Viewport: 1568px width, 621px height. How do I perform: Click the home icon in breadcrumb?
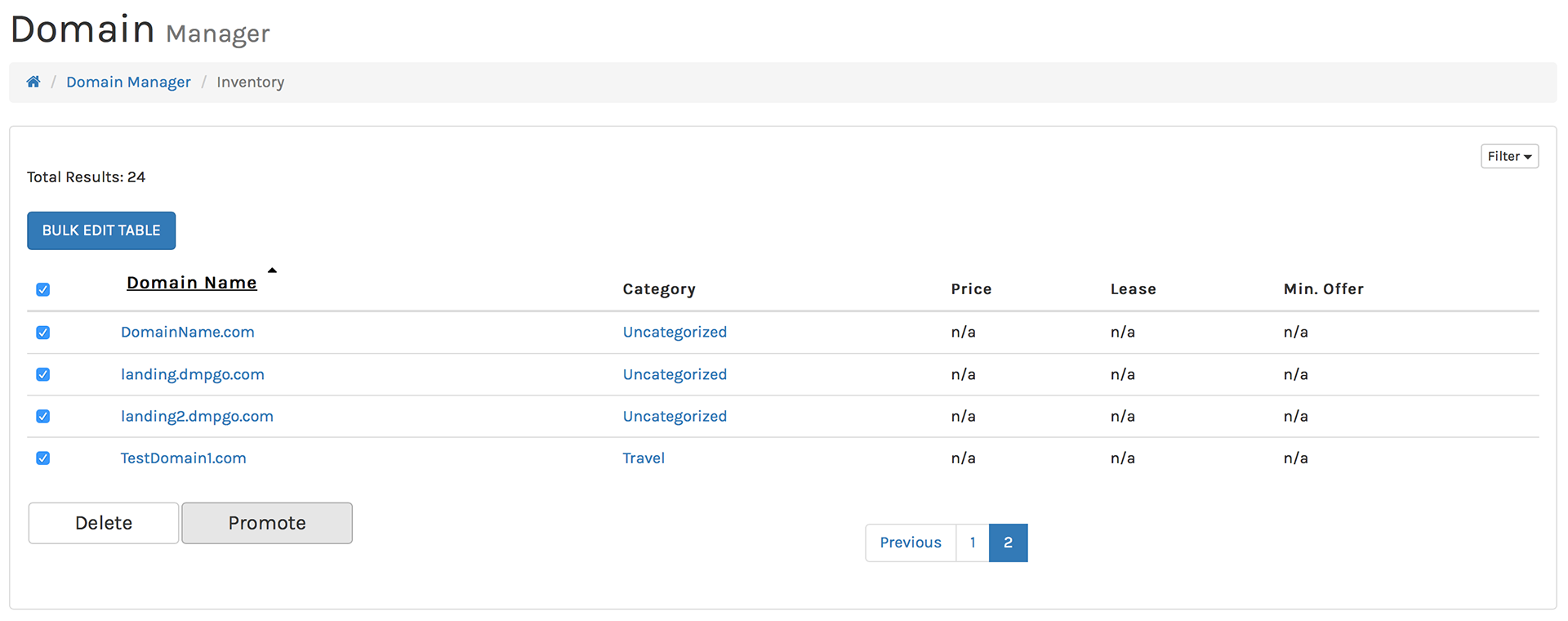coord(33,82)
